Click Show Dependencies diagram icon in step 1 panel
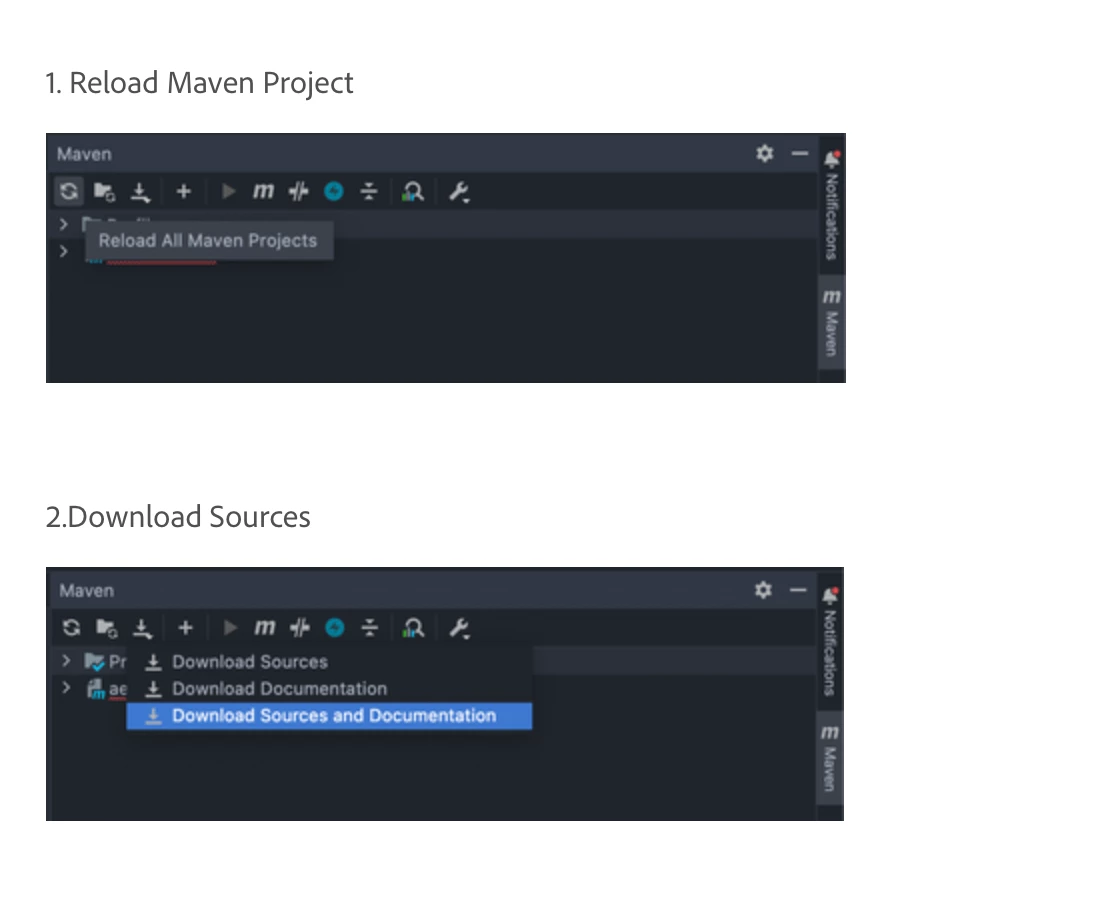 413,192
